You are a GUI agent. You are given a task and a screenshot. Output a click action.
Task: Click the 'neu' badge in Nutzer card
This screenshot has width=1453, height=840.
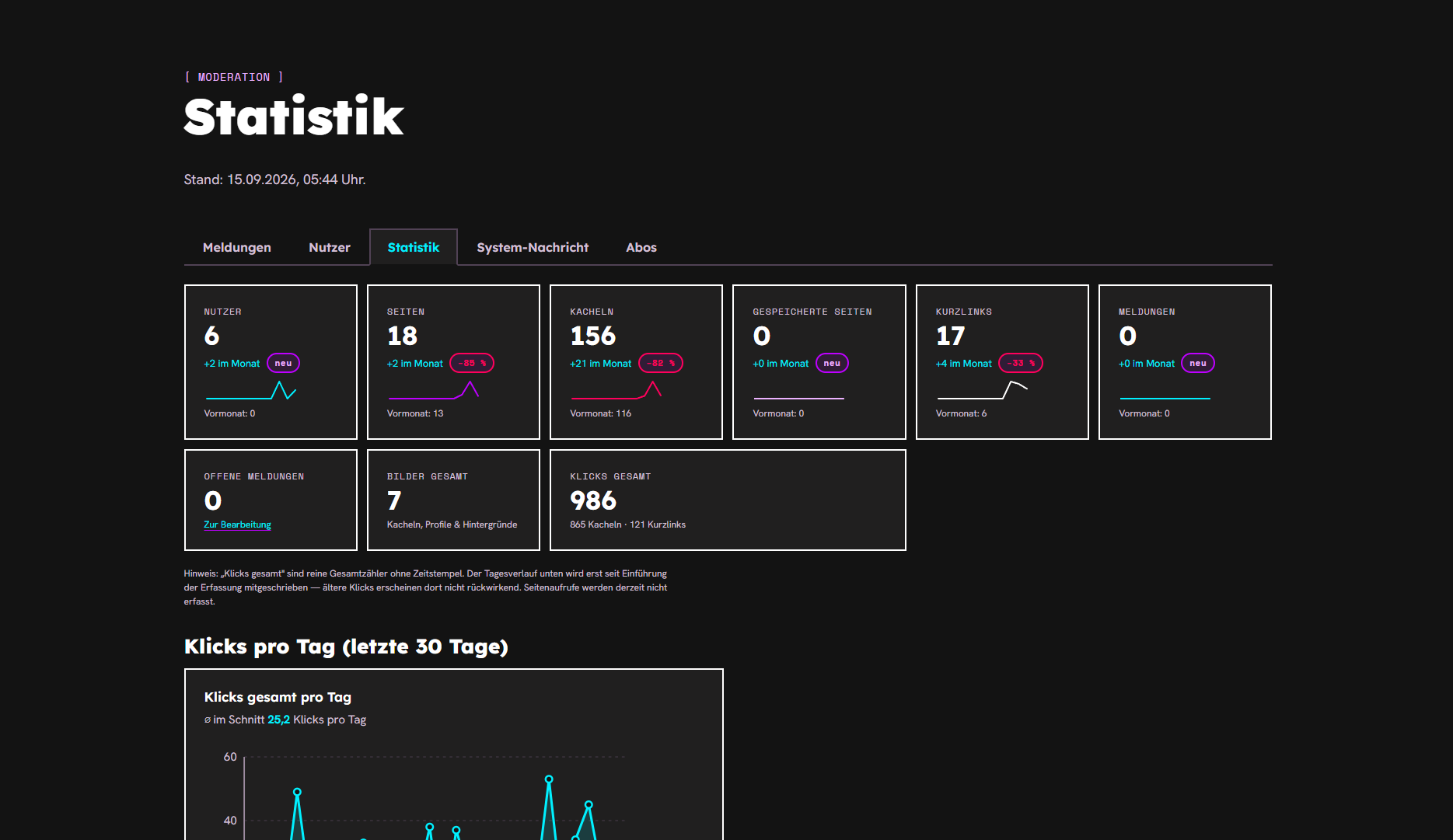tap(283, 363)
